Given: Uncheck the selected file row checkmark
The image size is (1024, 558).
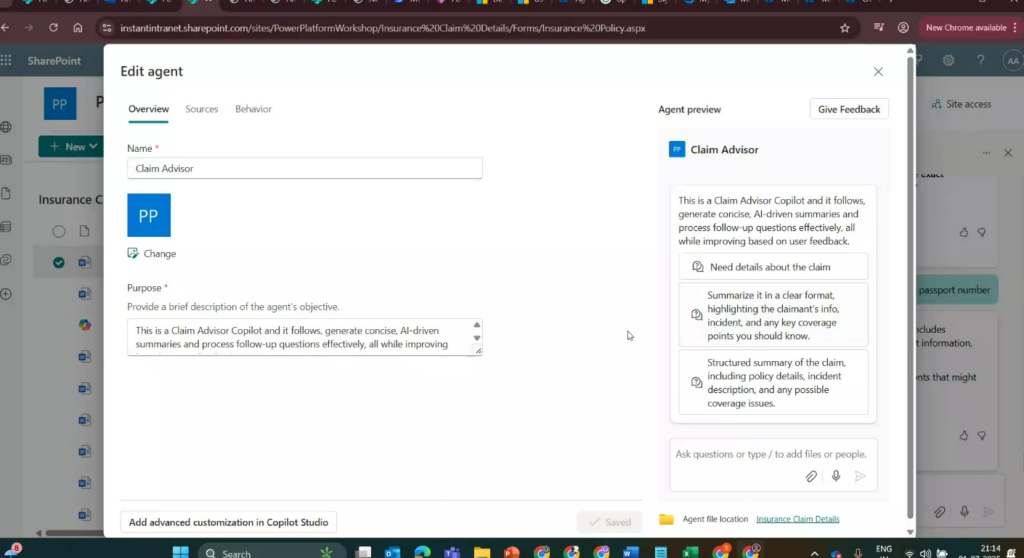Looking at the screenshot, I should (59, 263).
